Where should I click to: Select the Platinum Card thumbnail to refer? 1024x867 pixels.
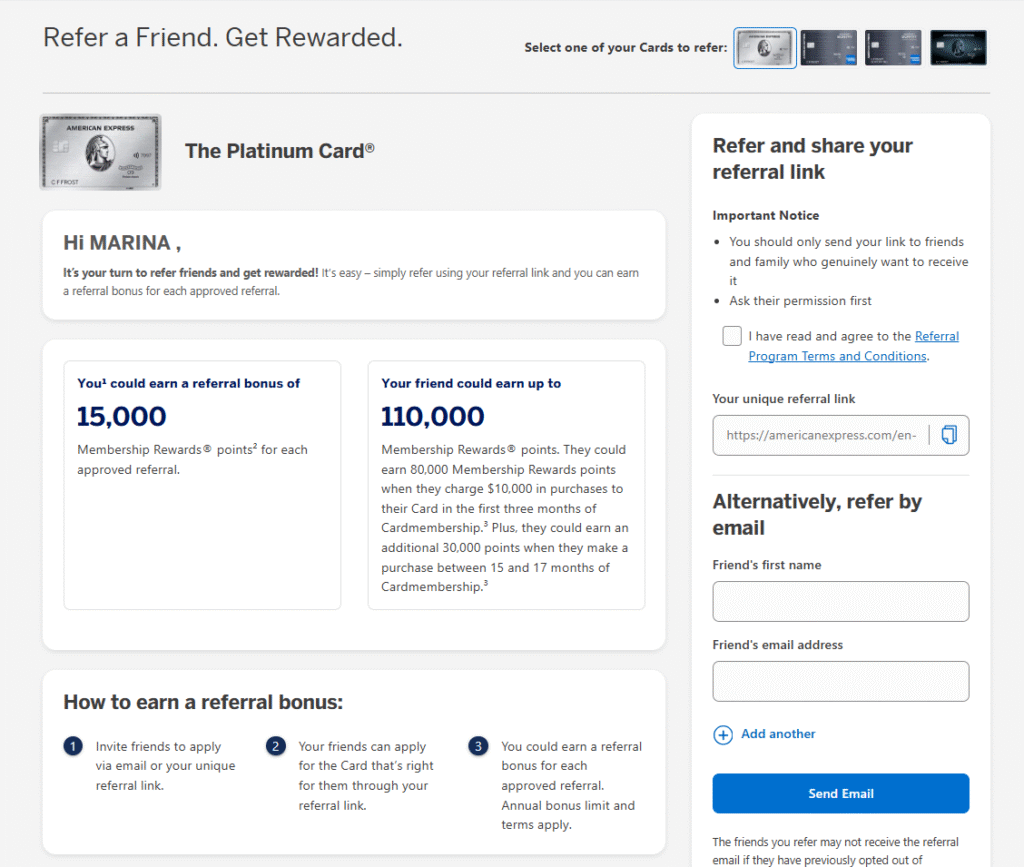764,47
